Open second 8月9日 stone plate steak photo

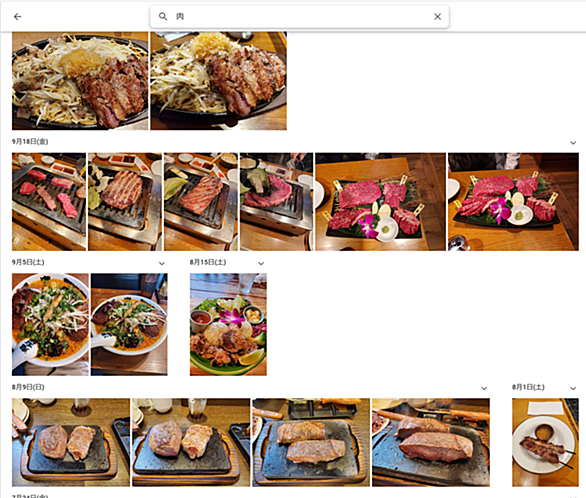click(191, 442)
